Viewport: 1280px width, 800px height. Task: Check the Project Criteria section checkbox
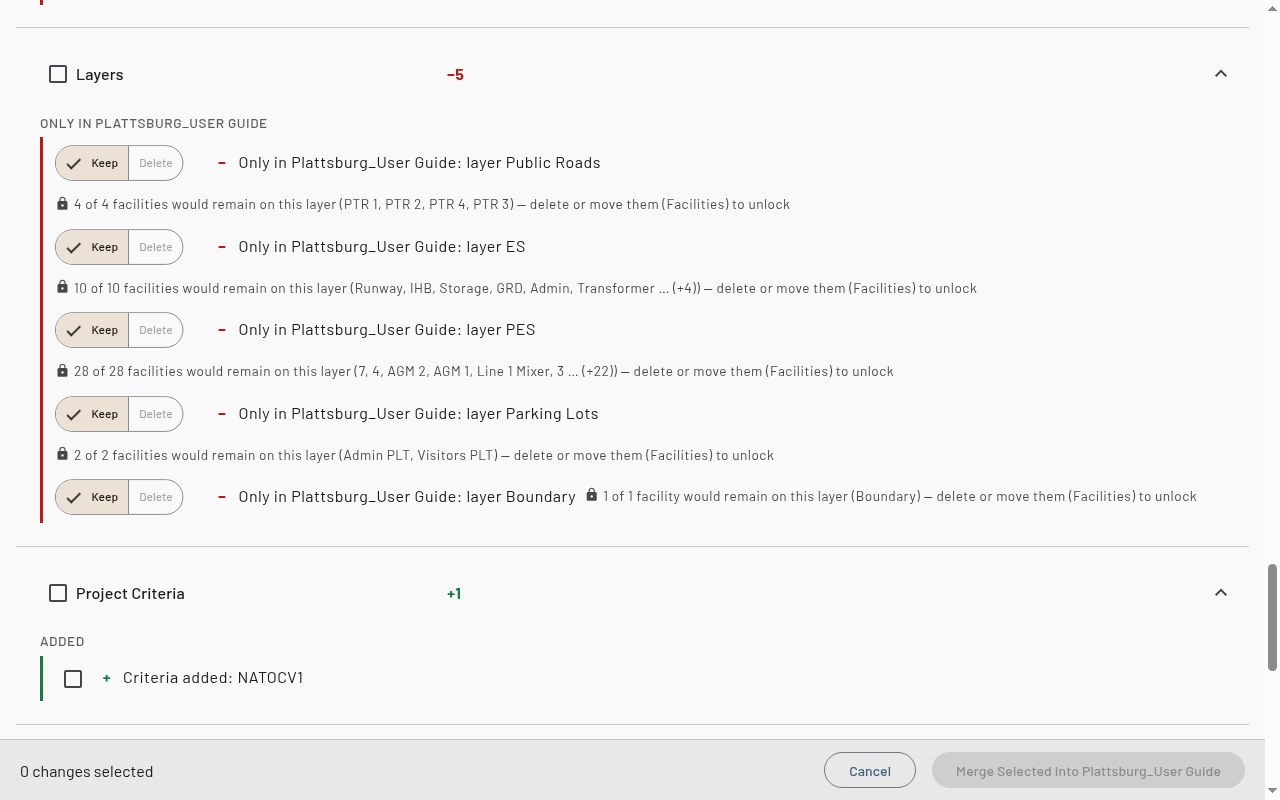coord(58,593)
